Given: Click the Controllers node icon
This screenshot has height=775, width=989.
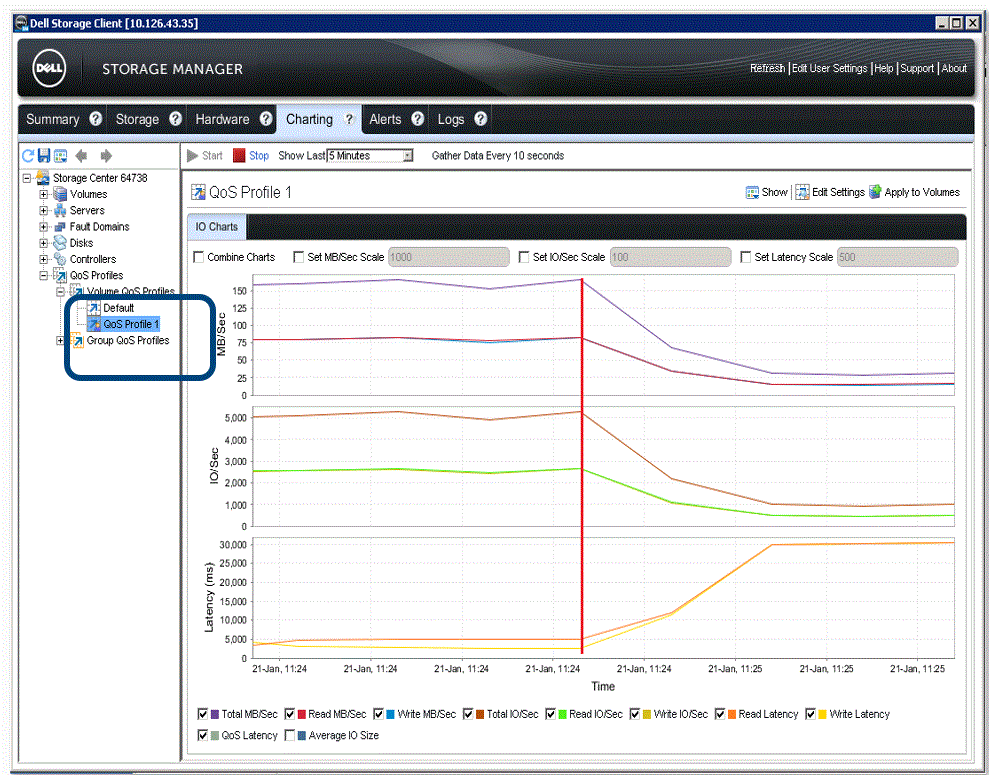Looking at the screenshot, I should [60, 259].
